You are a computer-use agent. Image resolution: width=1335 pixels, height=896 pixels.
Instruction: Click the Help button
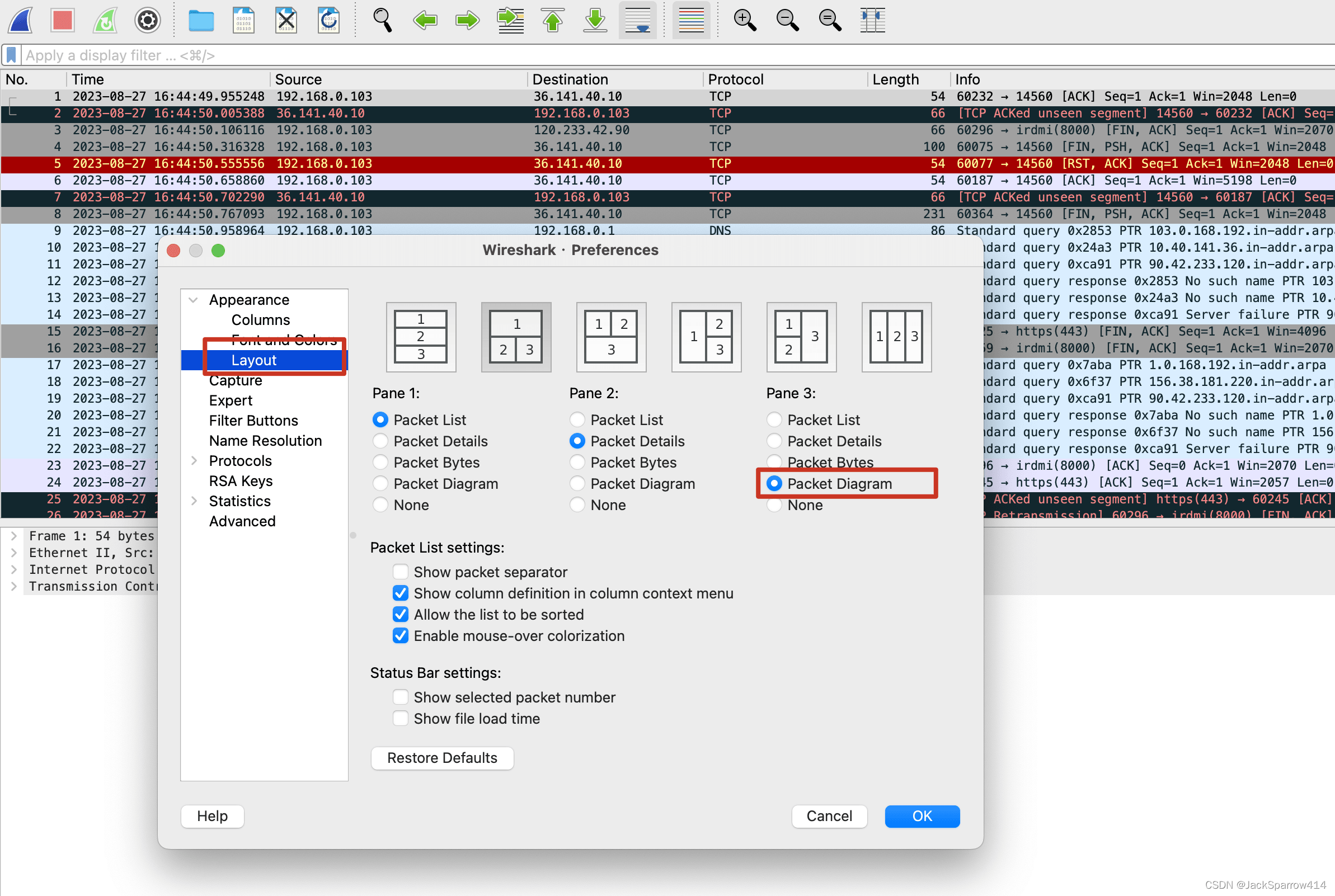coord(213,817)
